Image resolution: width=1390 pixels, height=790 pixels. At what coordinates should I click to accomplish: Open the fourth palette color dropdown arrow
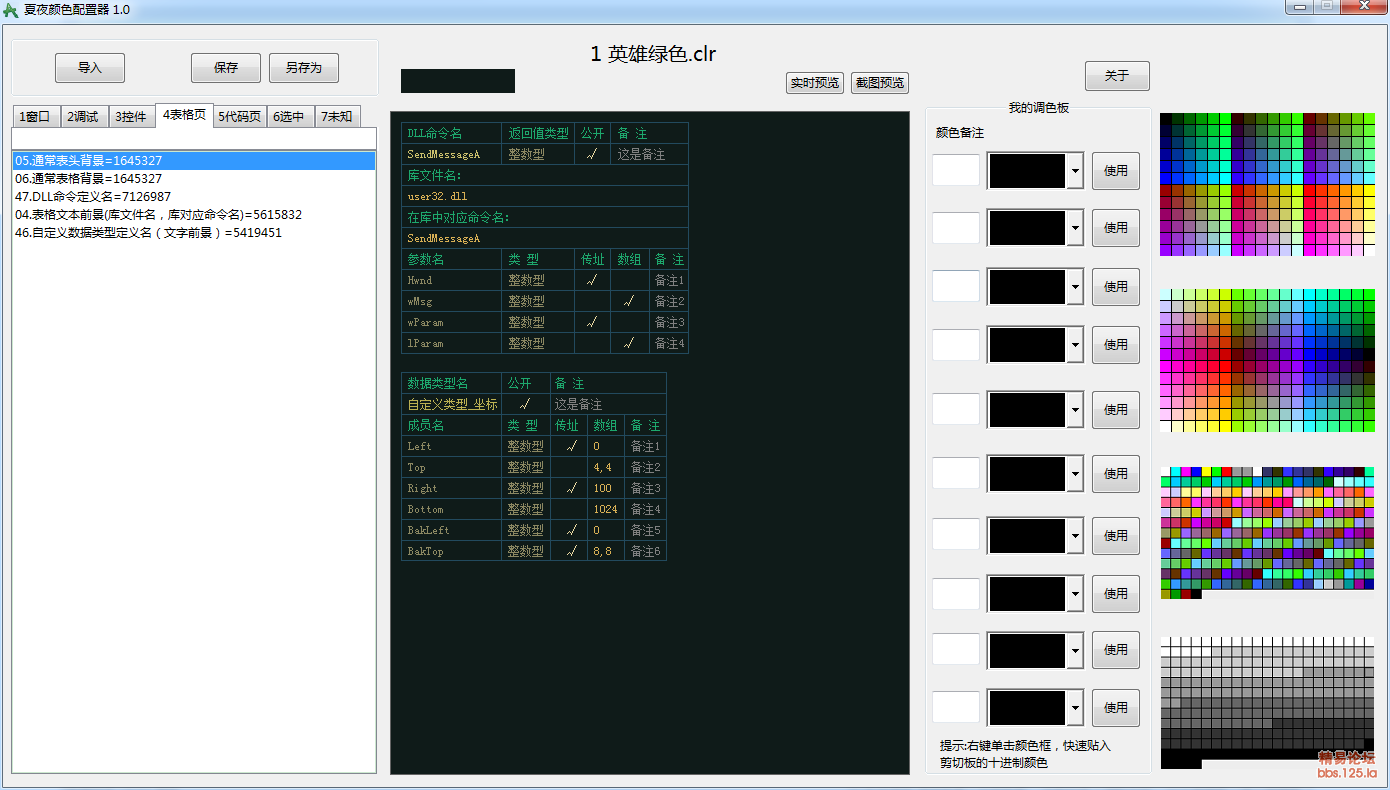(x=1075, y=345)
